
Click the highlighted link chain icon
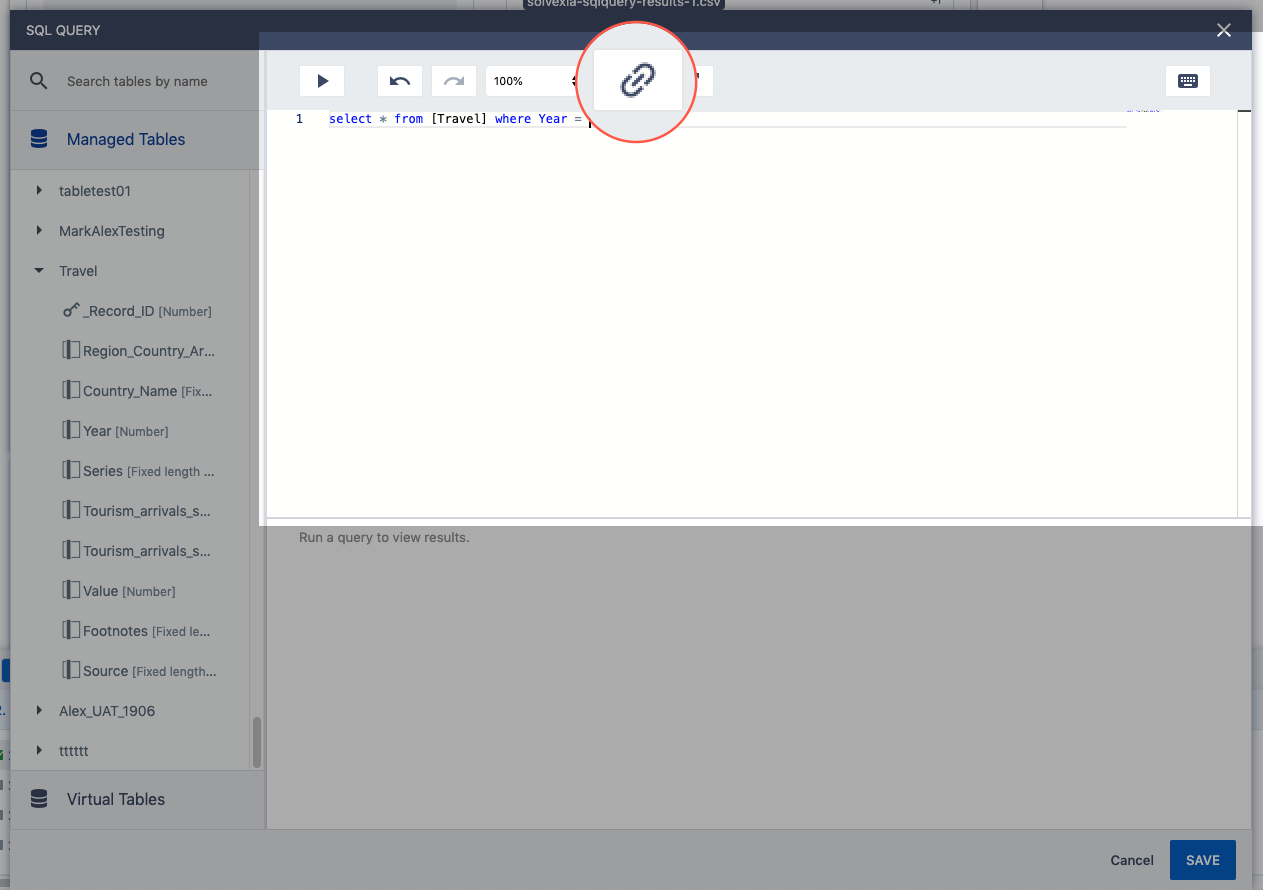click(x=637, y=80)
